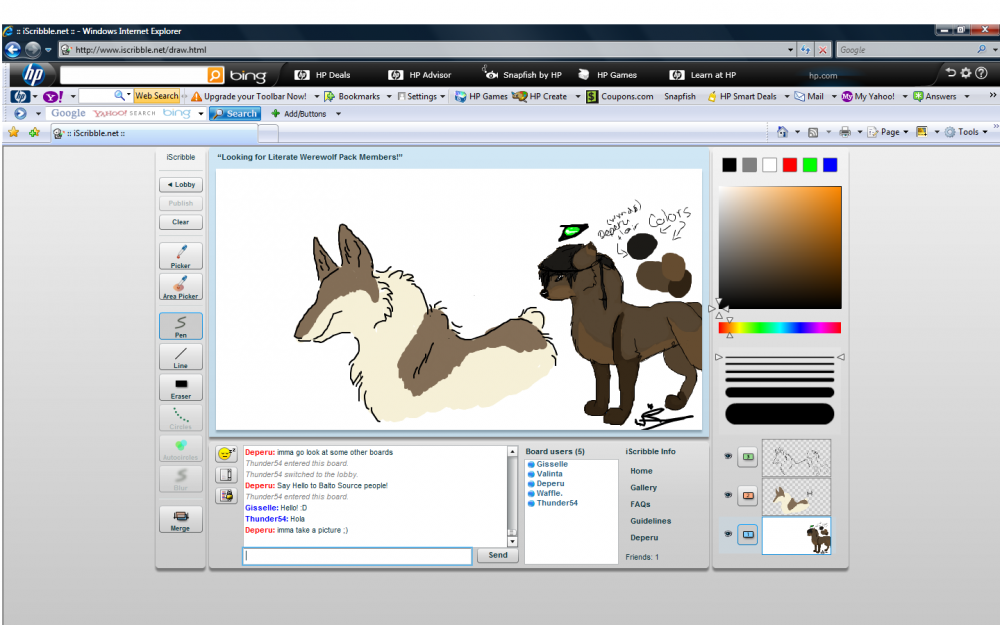Click the browser Back arrow button

[x=13, y=49]
